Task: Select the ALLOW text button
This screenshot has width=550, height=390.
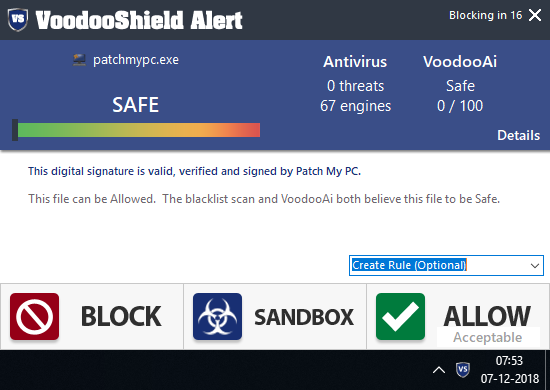Action: pos(487,316)
